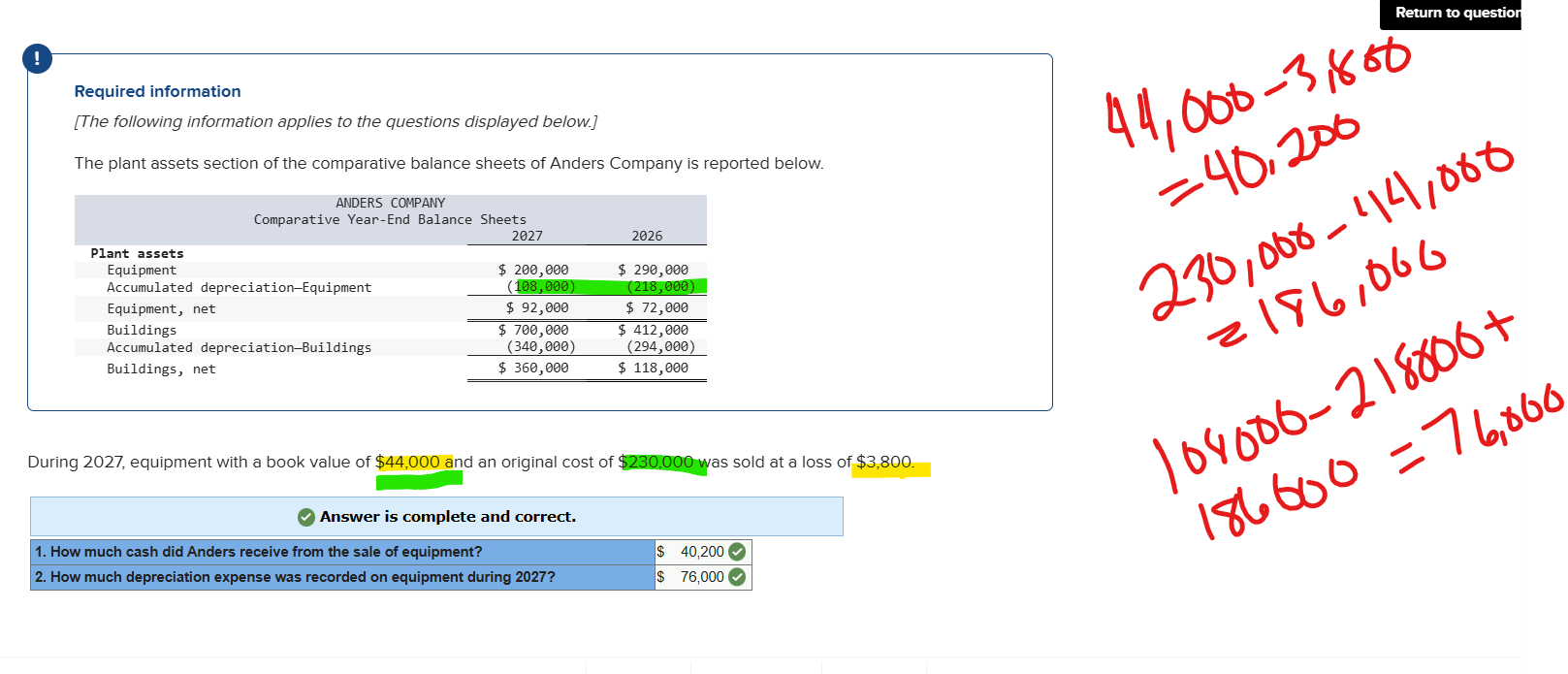Click the Return to question button
This screenshot has height=674, width=1568.
point(1456,13)
